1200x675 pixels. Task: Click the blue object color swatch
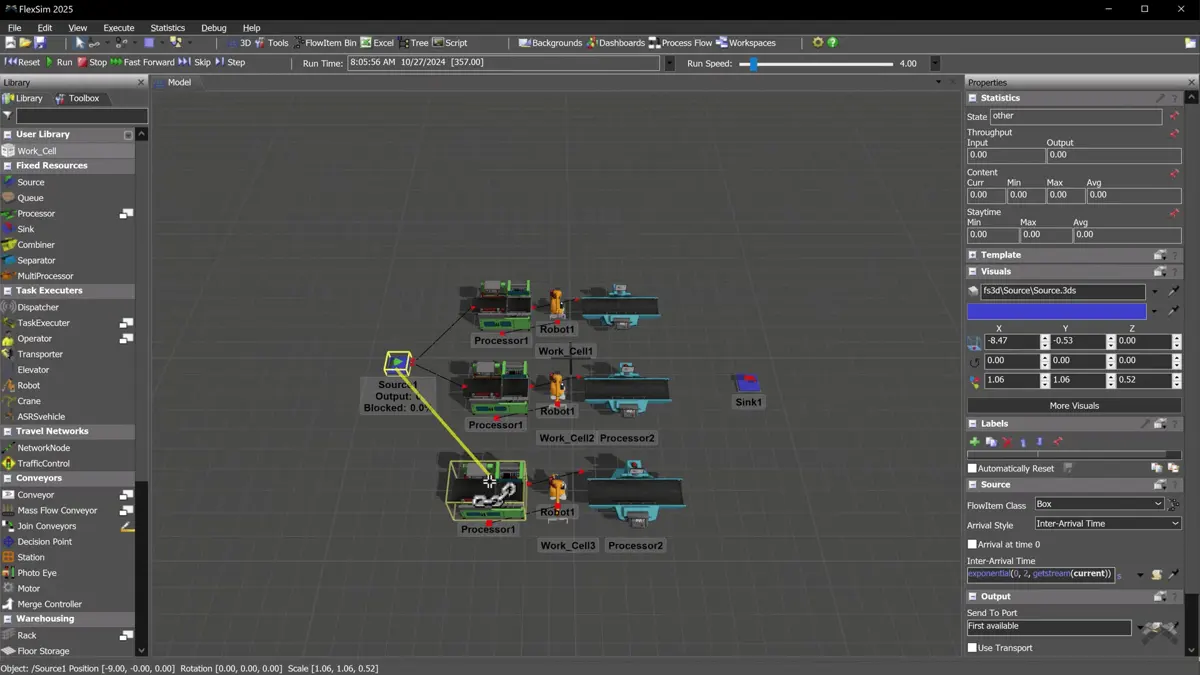(x=1056, y=311)
